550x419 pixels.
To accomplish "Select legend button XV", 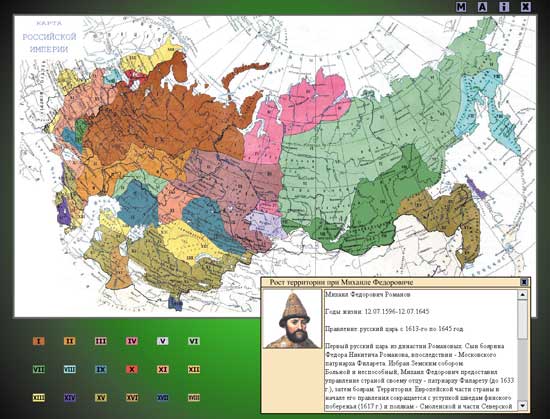I will 101,398.
